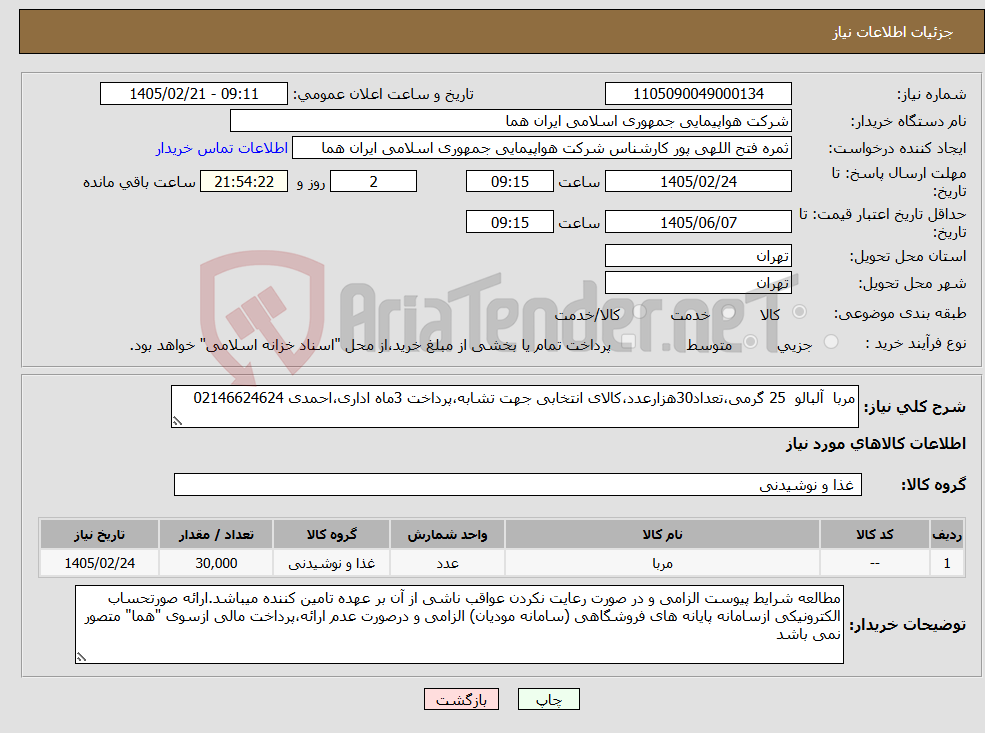Image resolution: width=985 pixels, height=733 pixels.
Task: Click the price validity date 1405/06/07 field
Action: click(x=698, y=222)
